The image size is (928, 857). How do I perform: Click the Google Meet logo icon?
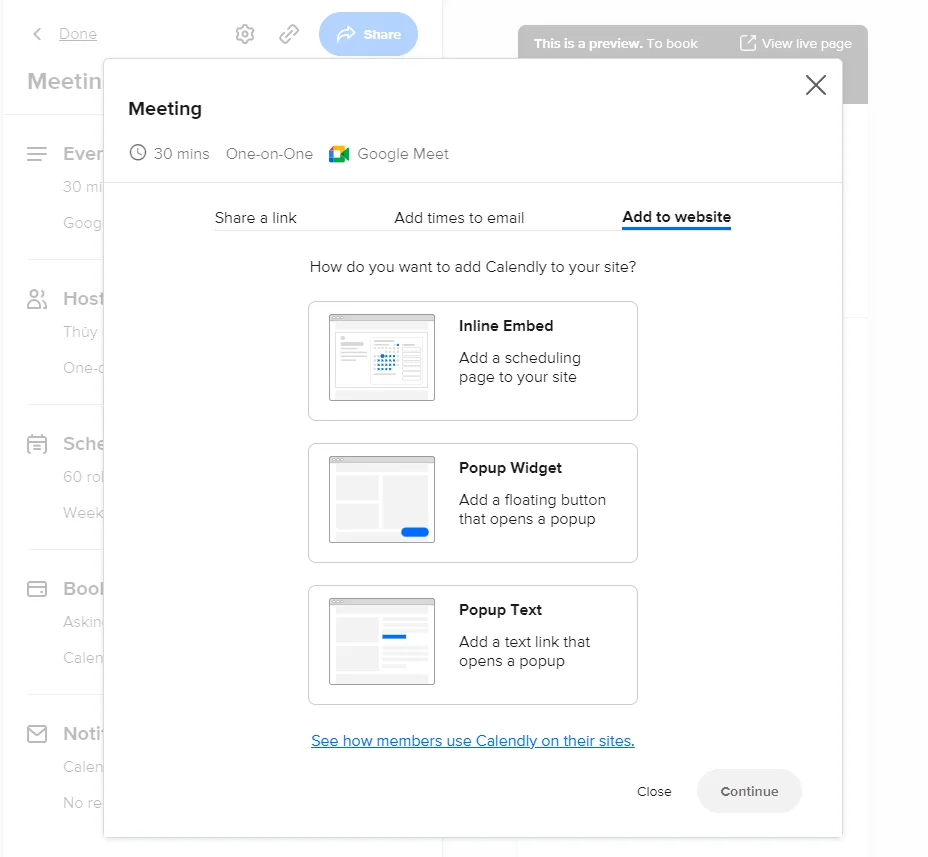coord(339,154)
